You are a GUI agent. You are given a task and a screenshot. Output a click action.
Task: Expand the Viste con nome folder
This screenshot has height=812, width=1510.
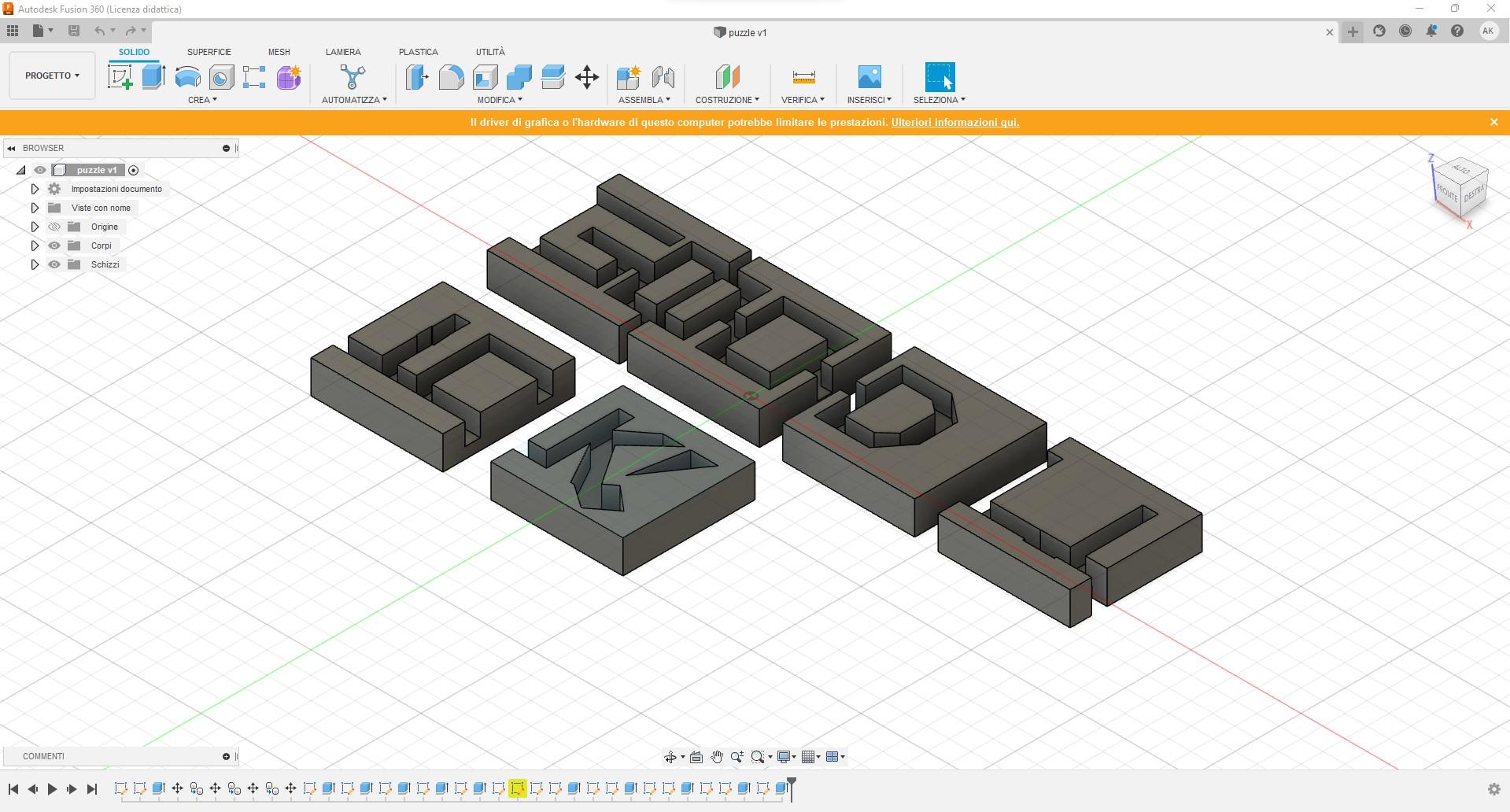coord(35,208)
